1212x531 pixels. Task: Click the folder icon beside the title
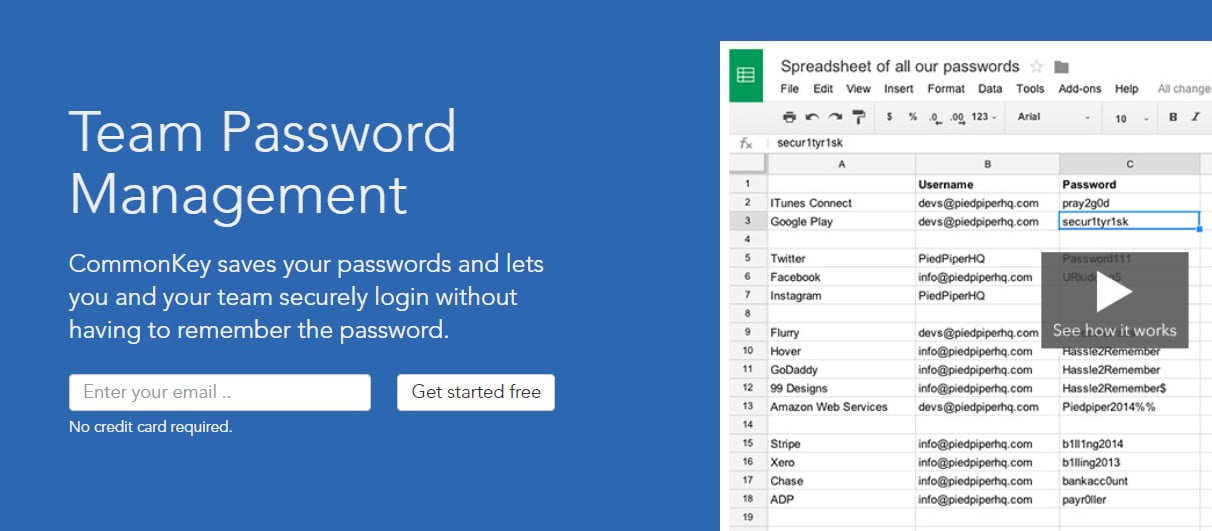[x=1062, y=67]
